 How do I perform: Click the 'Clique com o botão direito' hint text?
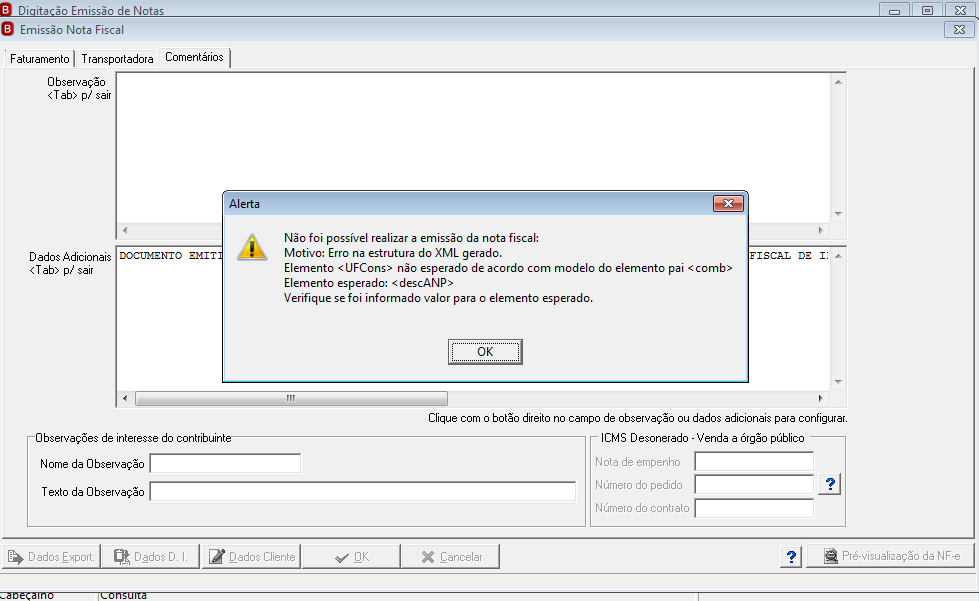point(637,418)
